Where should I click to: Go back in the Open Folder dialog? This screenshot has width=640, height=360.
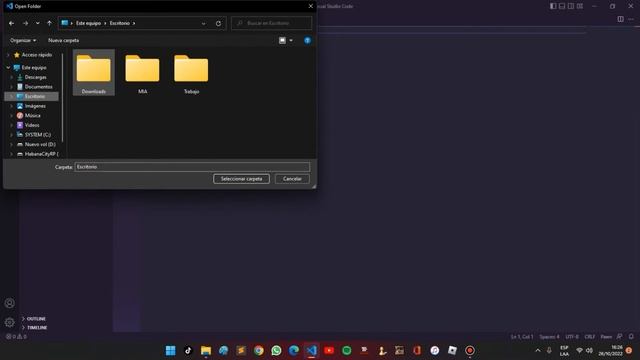(11, 23)
